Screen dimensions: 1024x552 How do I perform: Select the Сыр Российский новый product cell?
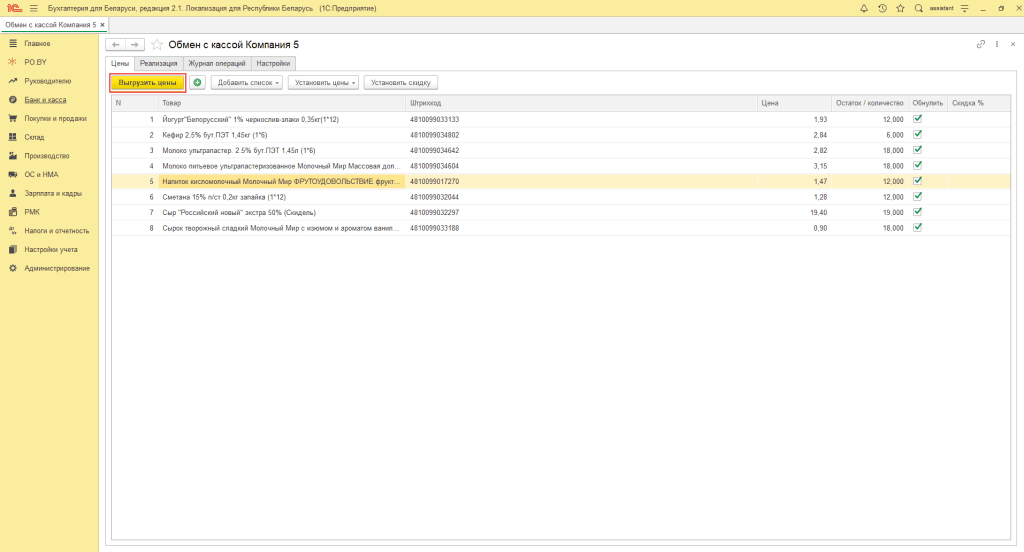(281, 212)
